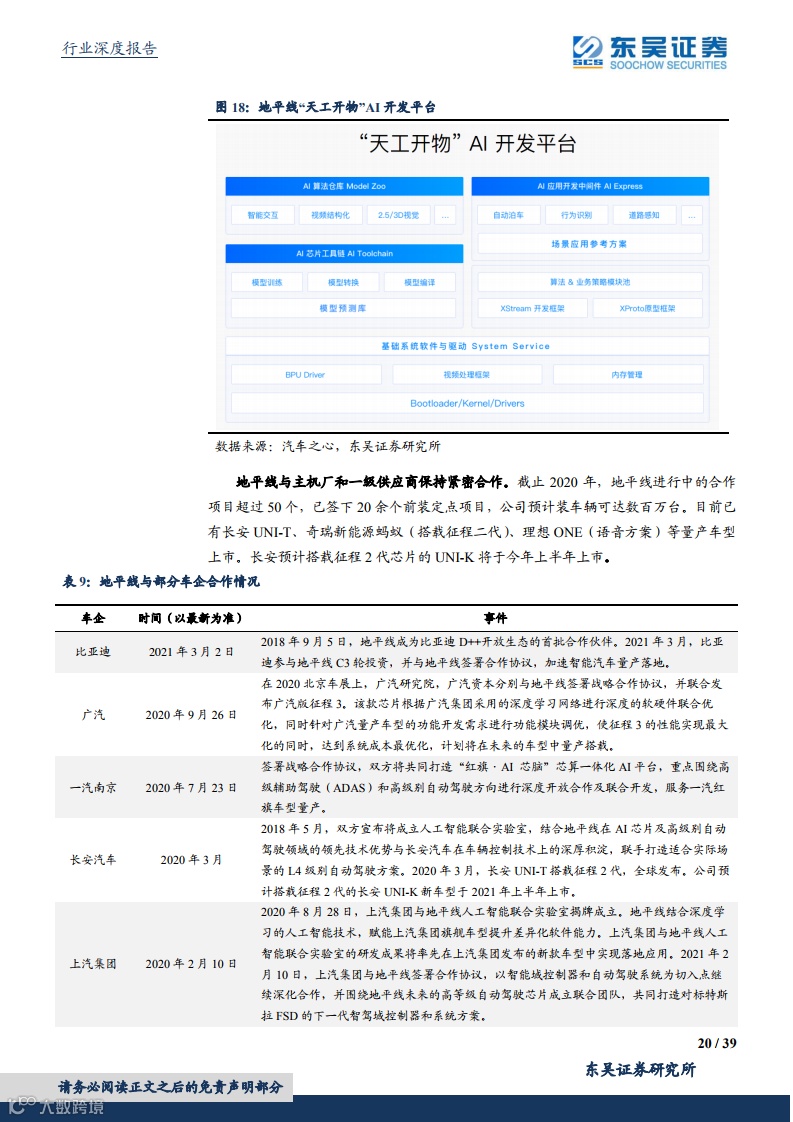
Task: Click the 东吴证券研究所 footer text
Action: pyautogui.click(x=641, y=1070)
